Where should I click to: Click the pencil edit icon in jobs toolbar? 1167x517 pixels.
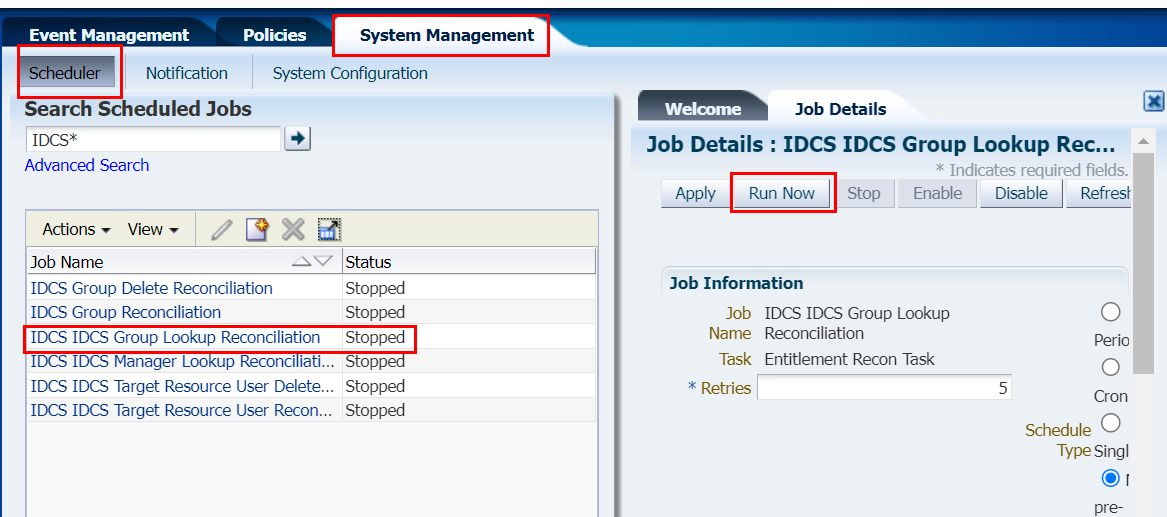tap(221, 229)
